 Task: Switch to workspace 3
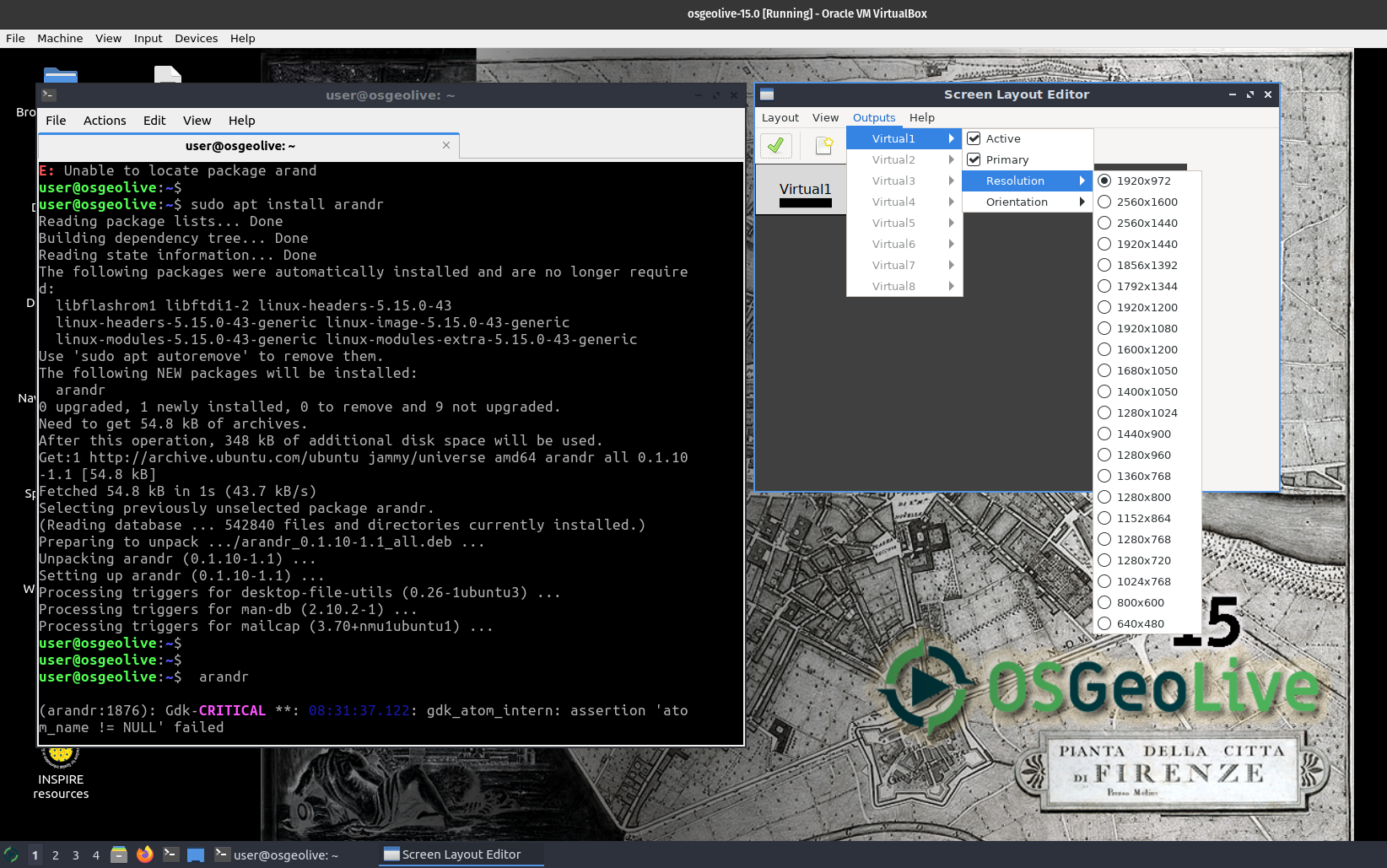coord(76,855)
